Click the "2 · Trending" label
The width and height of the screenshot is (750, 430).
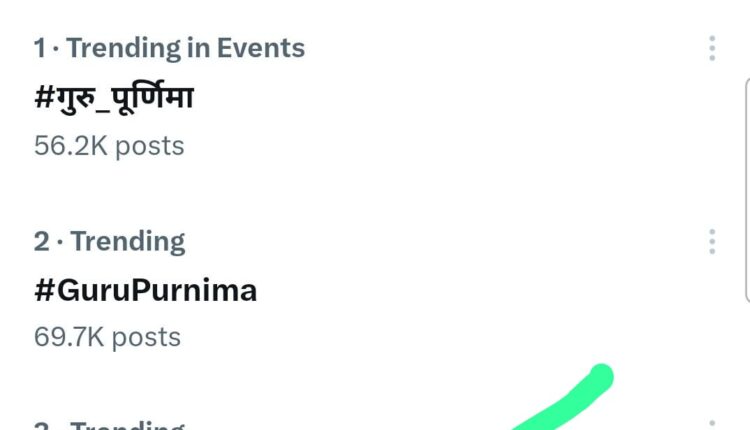(109, 241)
